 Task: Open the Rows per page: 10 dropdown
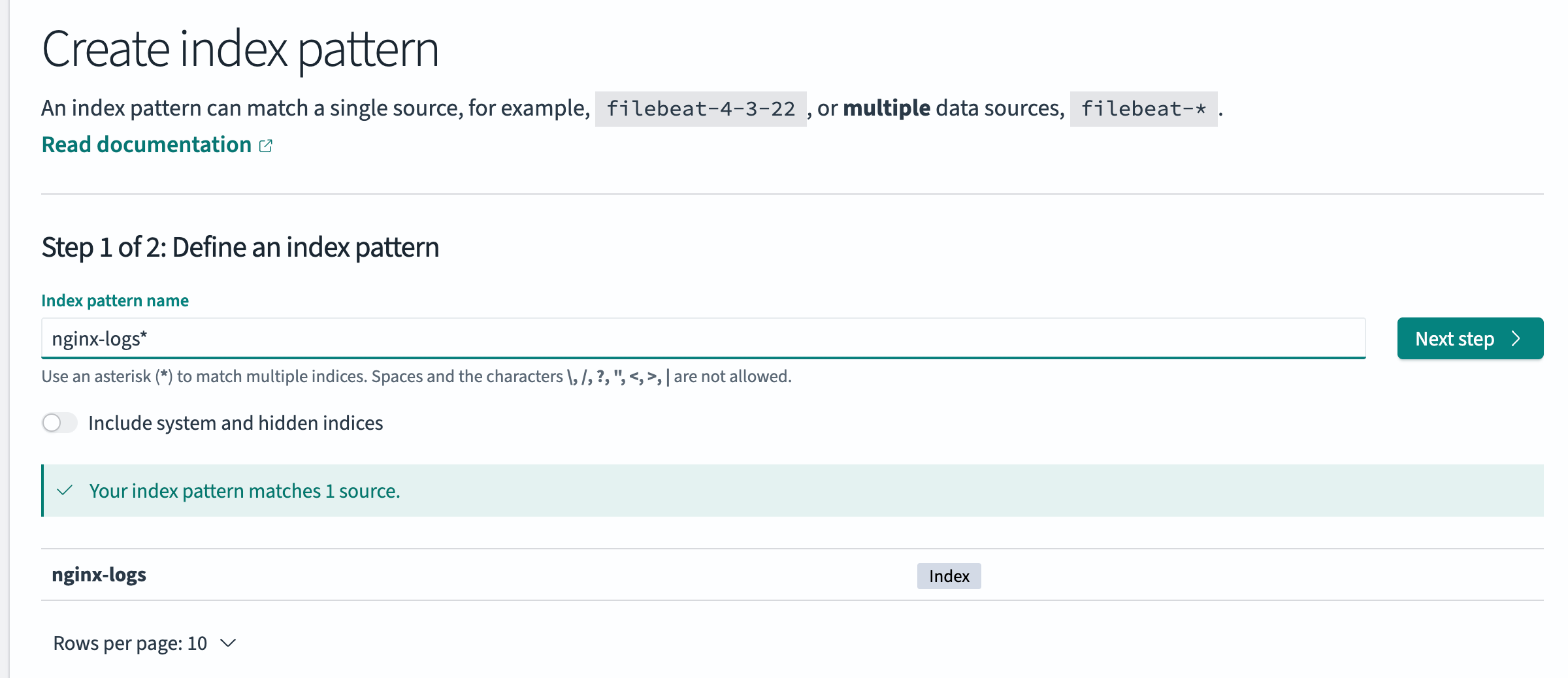(144, 643)
